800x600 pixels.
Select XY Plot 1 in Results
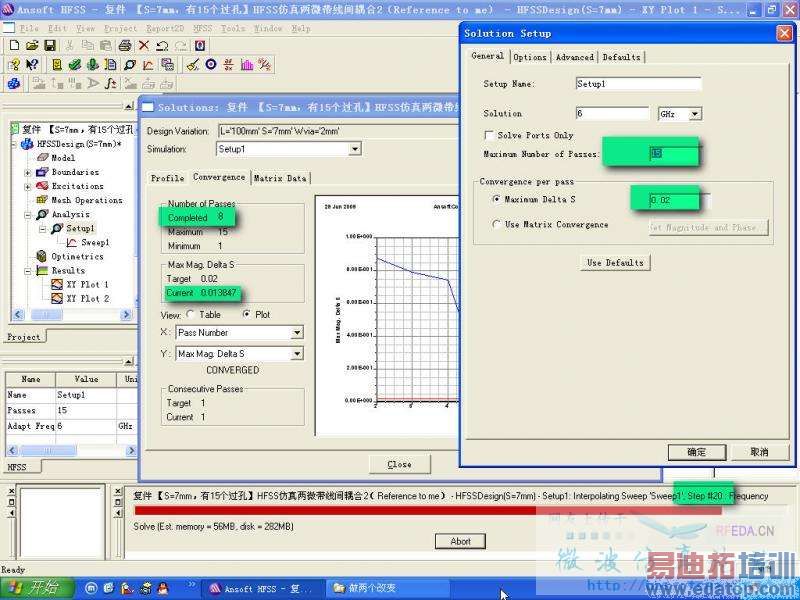87,284
